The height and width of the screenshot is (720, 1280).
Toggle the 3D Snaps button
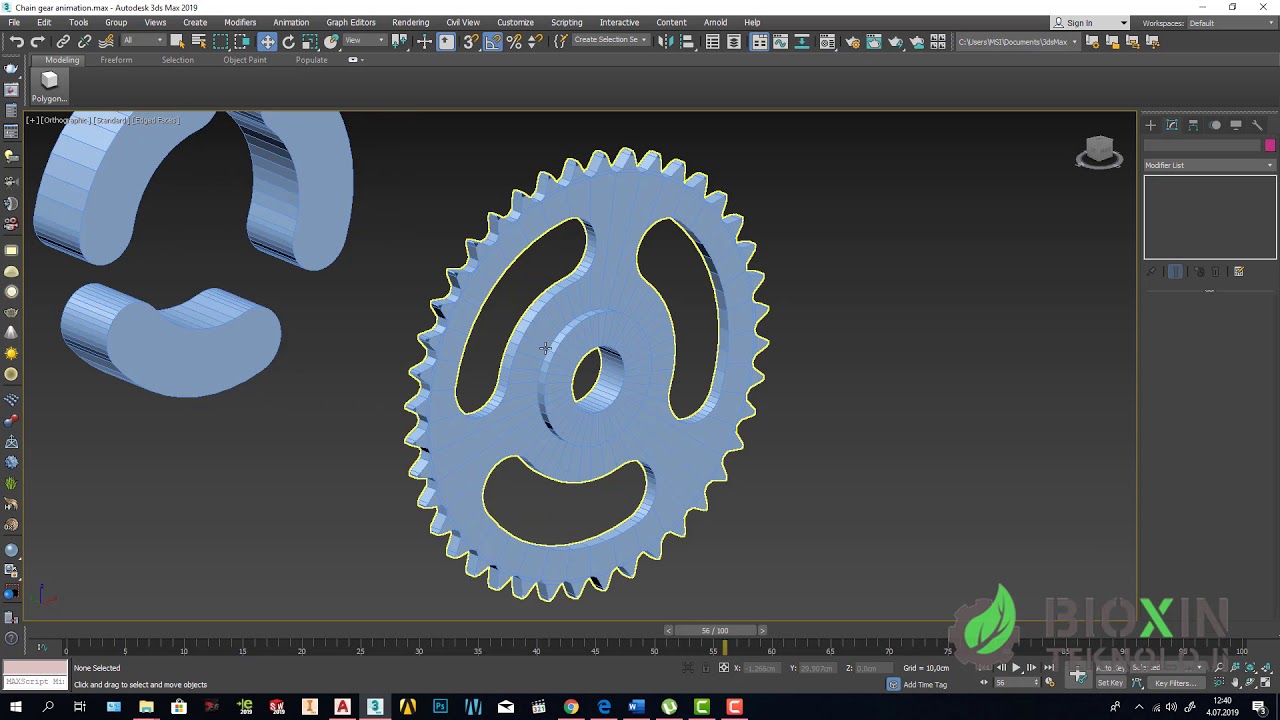(x=471, y=41)
